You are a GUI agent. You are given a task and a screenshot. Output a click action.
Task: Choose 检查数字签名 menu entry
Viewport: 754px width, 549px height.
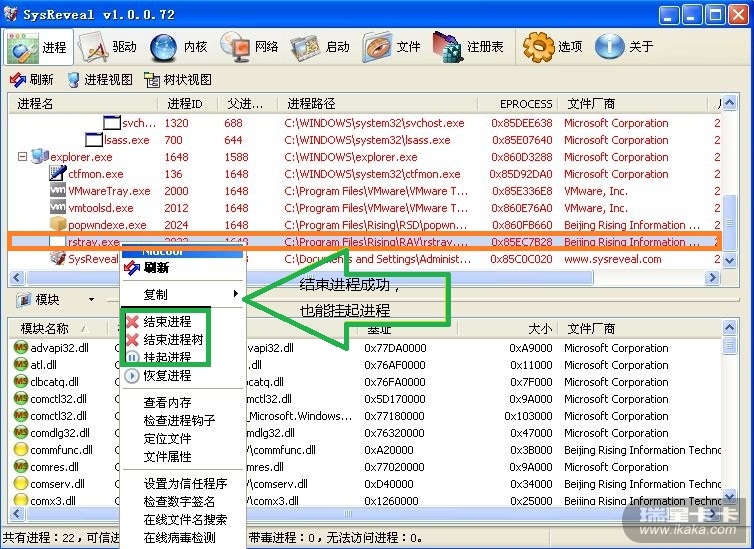tap(183, 501)
